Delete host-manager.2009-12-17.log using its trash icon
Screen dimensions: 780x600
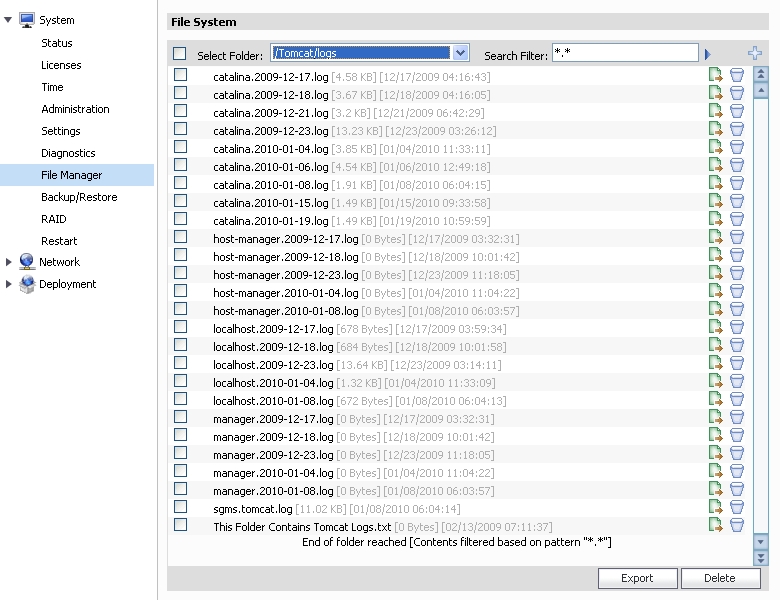click(x=737, y=237)
